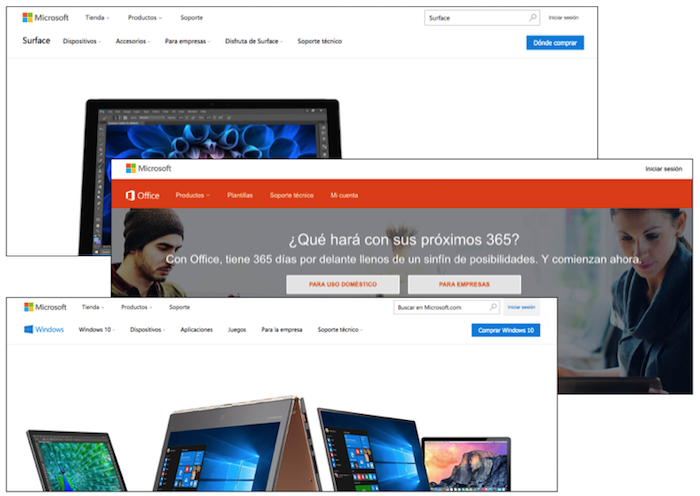Expand Productos dropdown in the Office bar
The height and width of the screenshot is (496, 700).
(192, 195)
